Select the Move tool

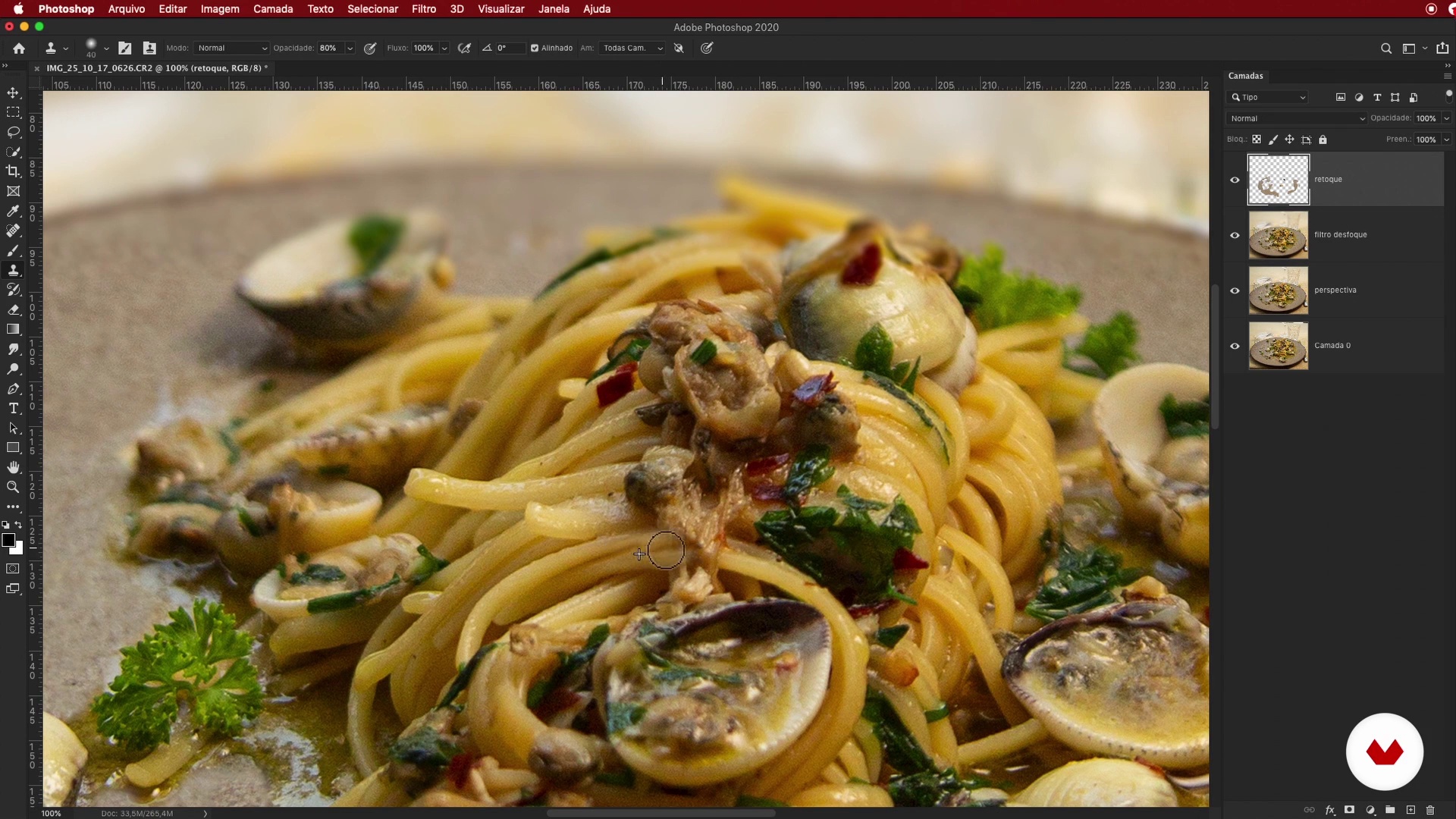click(13, 93)
